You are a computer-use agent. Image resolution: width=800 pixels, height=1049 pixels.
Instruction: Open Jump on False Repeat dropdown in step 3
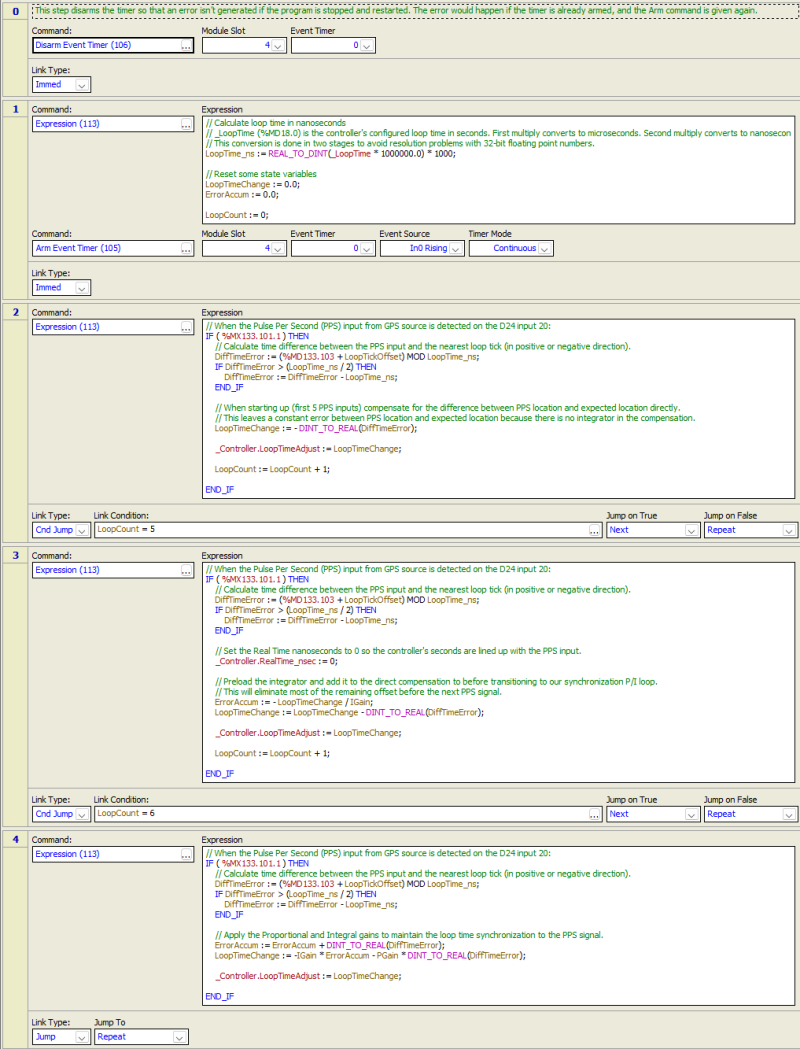coord(789,814)
